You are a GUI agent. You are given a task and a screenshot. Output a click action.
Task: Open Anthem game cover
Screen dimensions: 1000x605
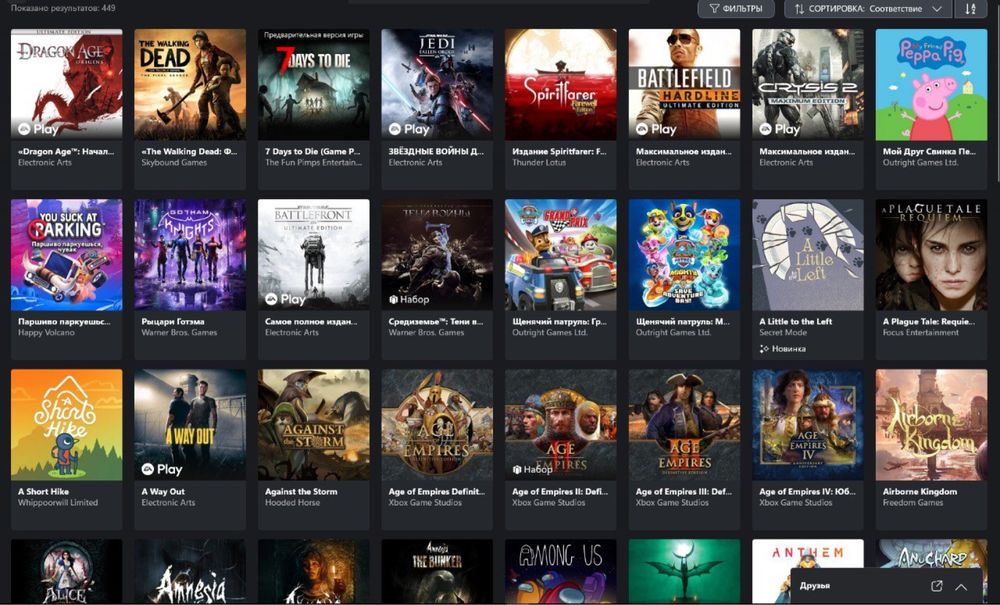(x=808, y=571)
